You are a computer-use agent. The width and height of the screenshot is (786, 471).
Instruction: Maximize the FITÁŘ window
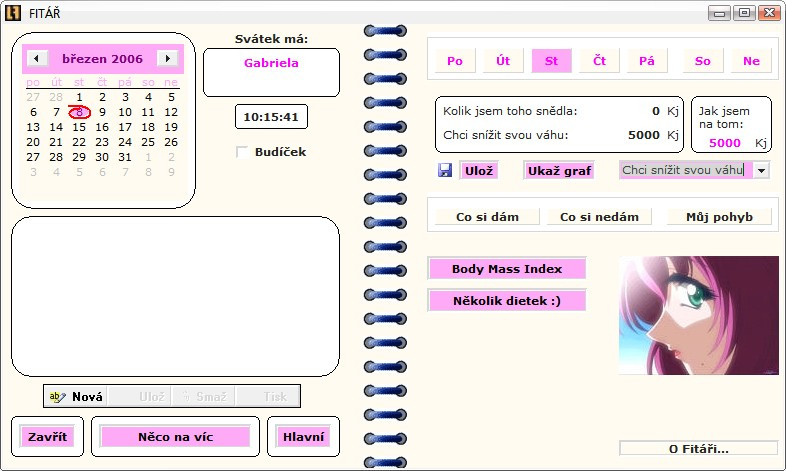coord(744,13)
